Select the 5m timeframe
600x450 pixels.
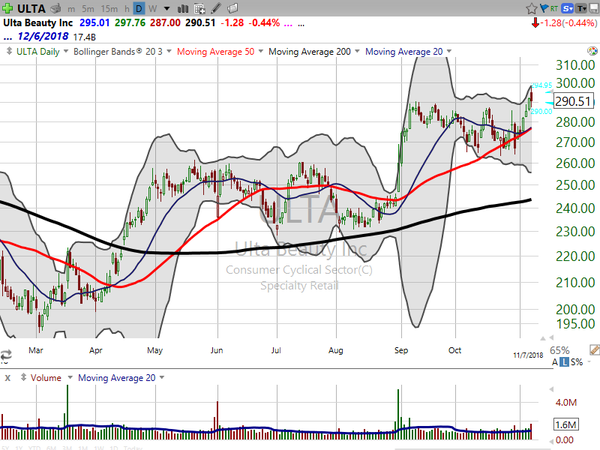(x=88, y=8)
